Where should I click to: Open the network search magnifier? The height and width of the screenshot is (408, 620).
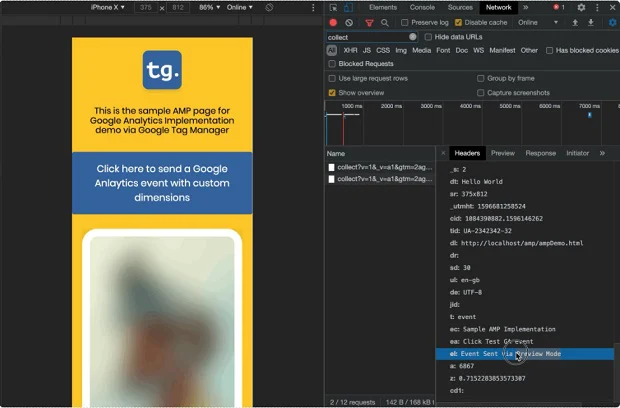pos(384,23)
